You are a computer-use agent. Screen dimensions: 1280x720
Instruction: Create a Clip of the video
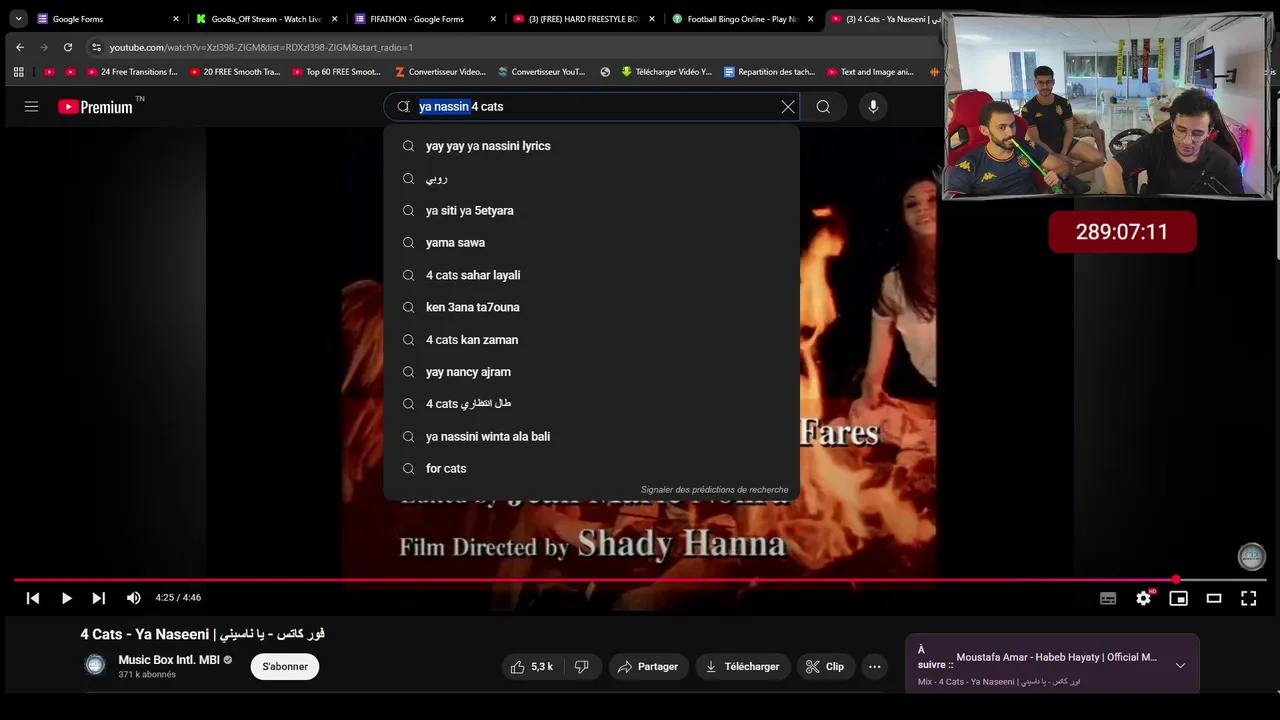(x=825, y=666)
